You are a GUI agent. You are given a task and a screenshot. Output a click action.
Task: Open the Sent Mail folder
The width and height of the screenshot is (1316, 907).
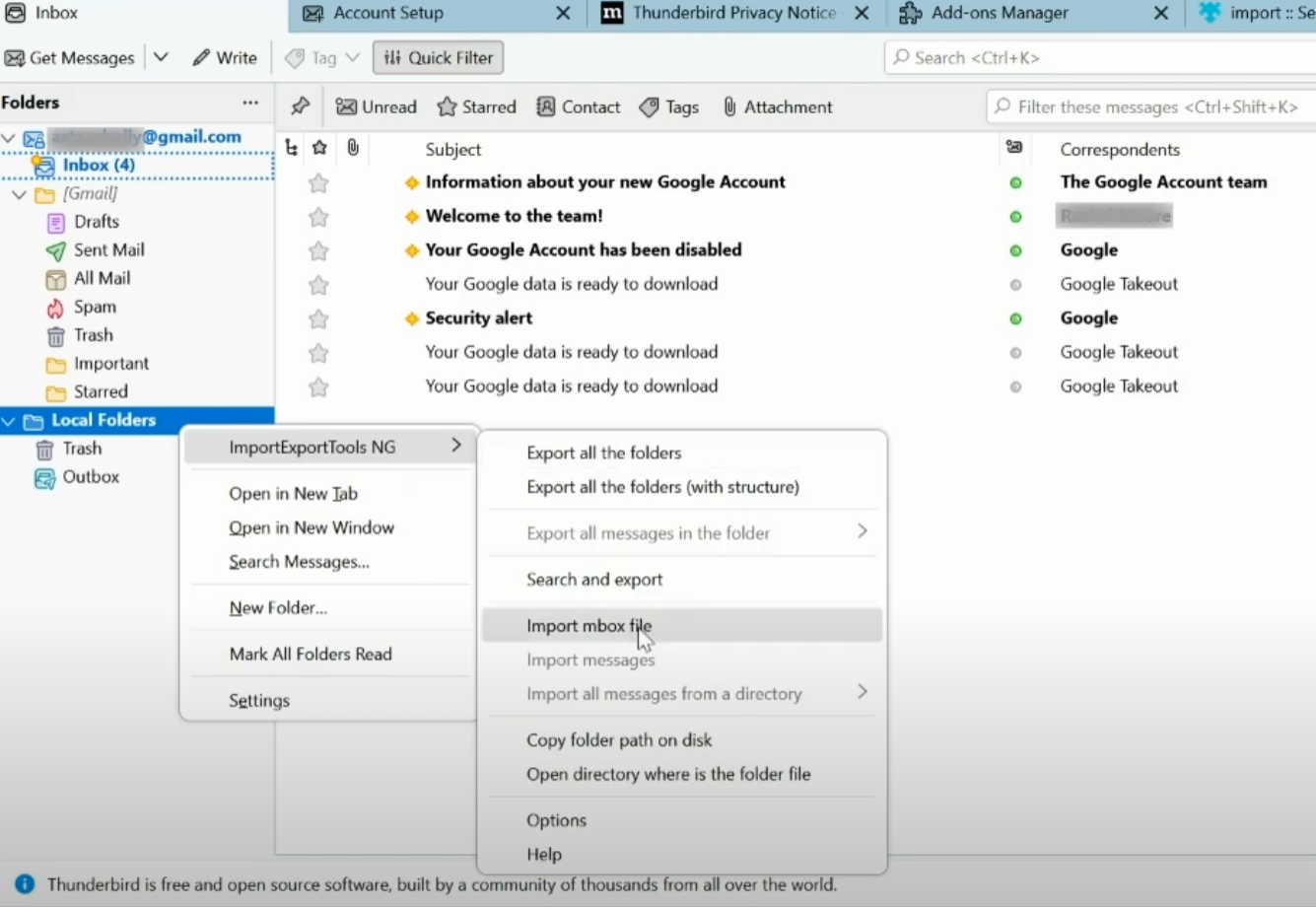point(108,250)
